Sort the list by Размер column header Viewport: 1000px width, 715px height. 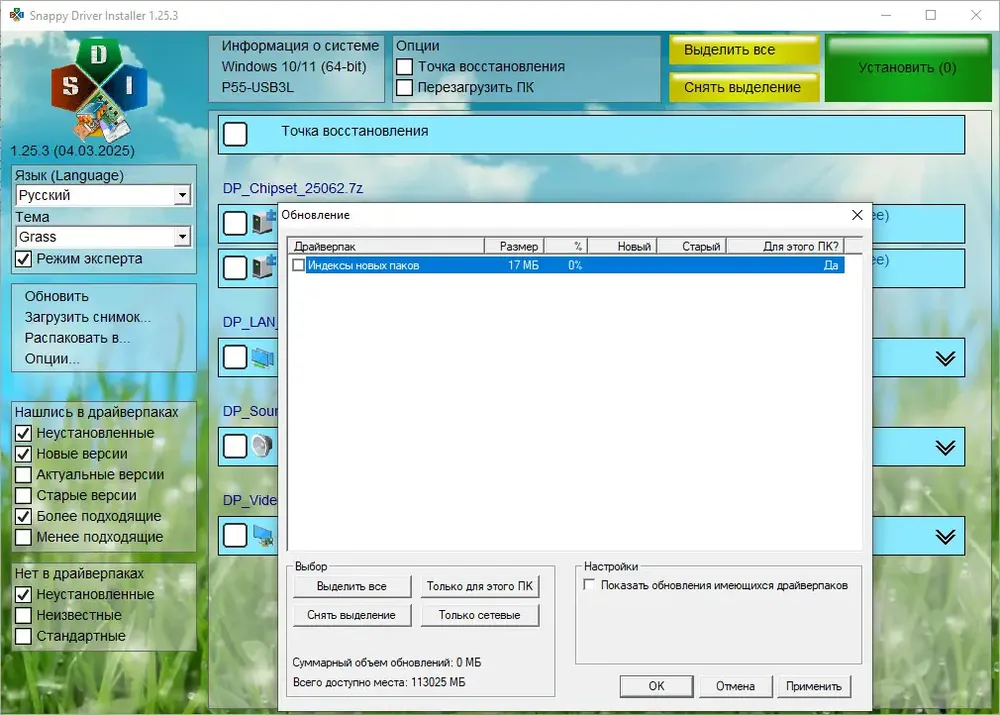coord(514,246)
